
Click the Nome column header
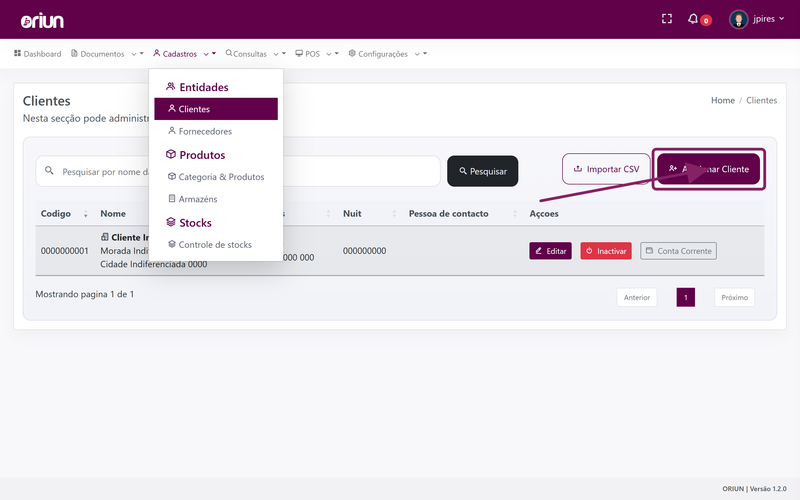113,214
